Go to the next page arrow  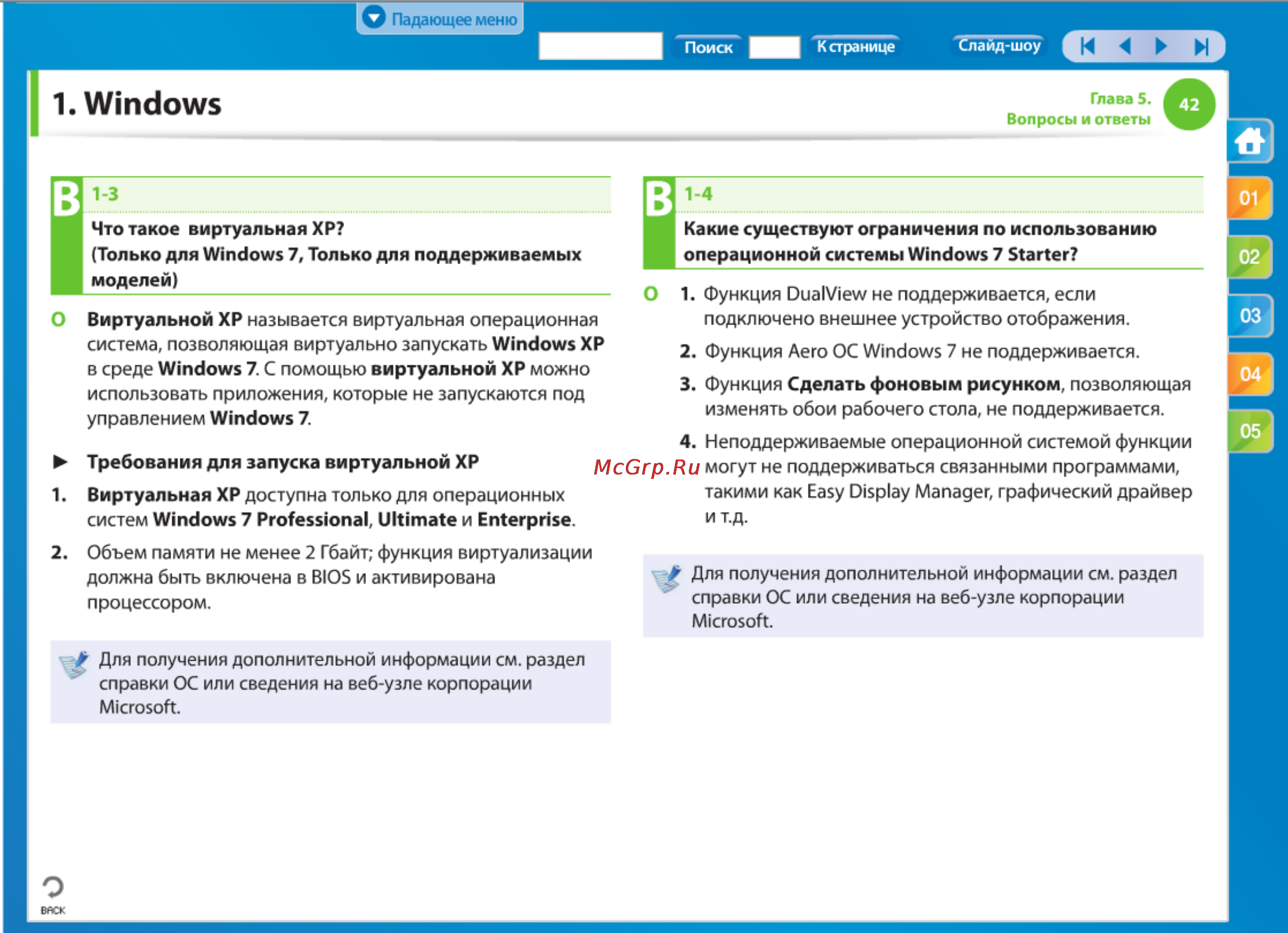tap(1162, 46)
